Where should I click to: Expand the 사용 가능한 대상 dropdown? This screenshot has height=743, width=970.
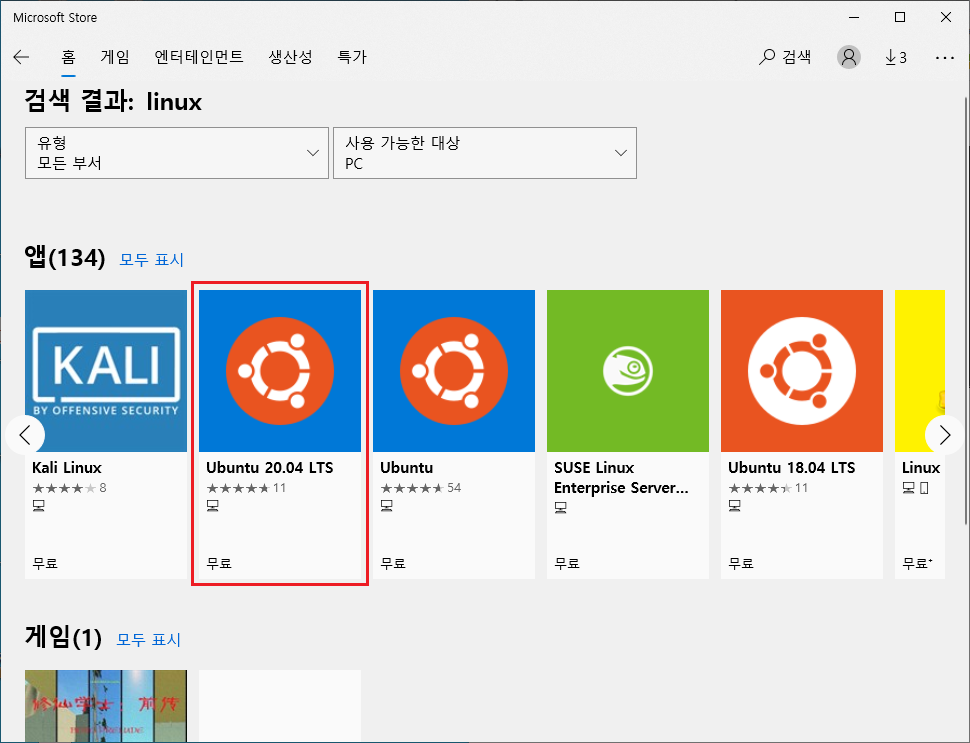(485, 153)
